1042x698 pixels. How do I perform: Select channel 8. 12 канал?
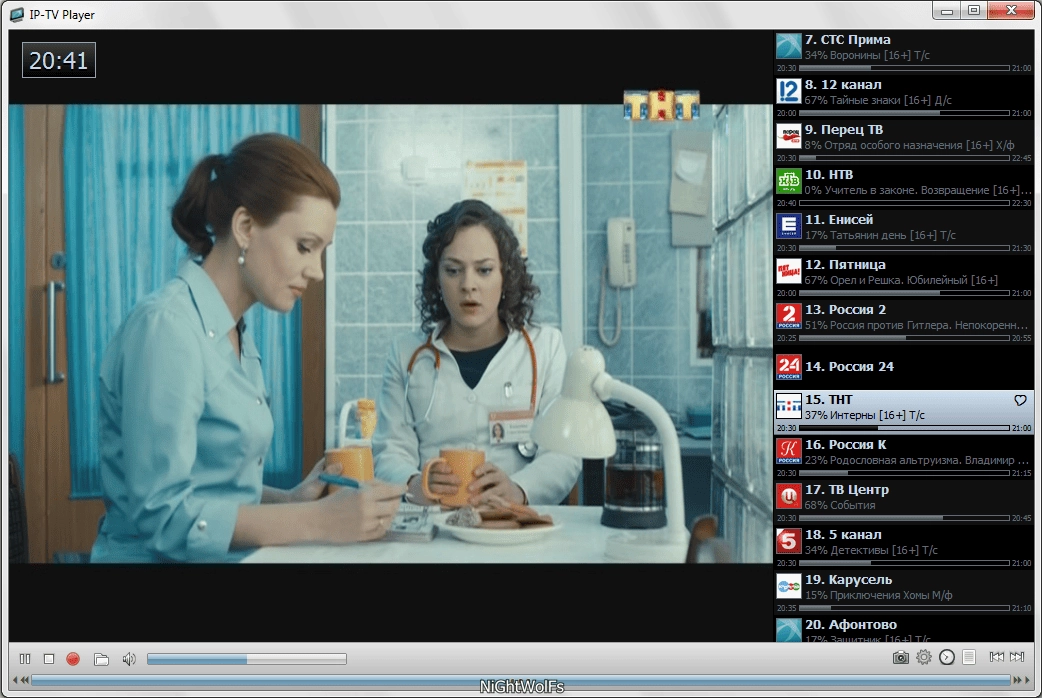pos(904,97)
